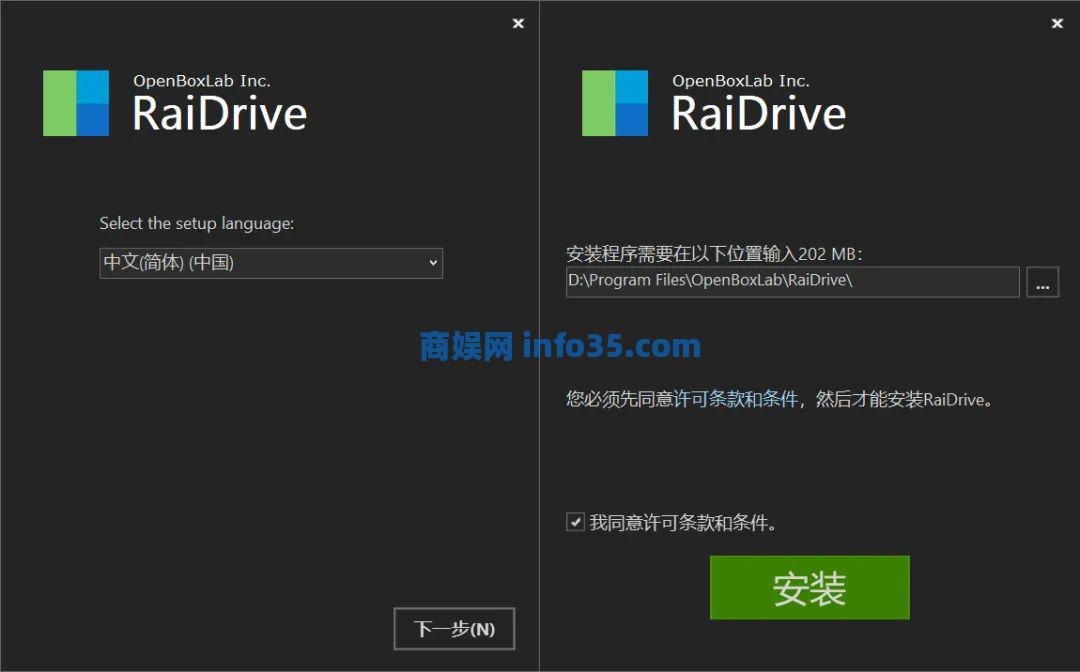Image resolution: width=1080 pixels, height=672 pixels.
Task: Click the info35.com watermark text
Action: (x=610, y=345)
